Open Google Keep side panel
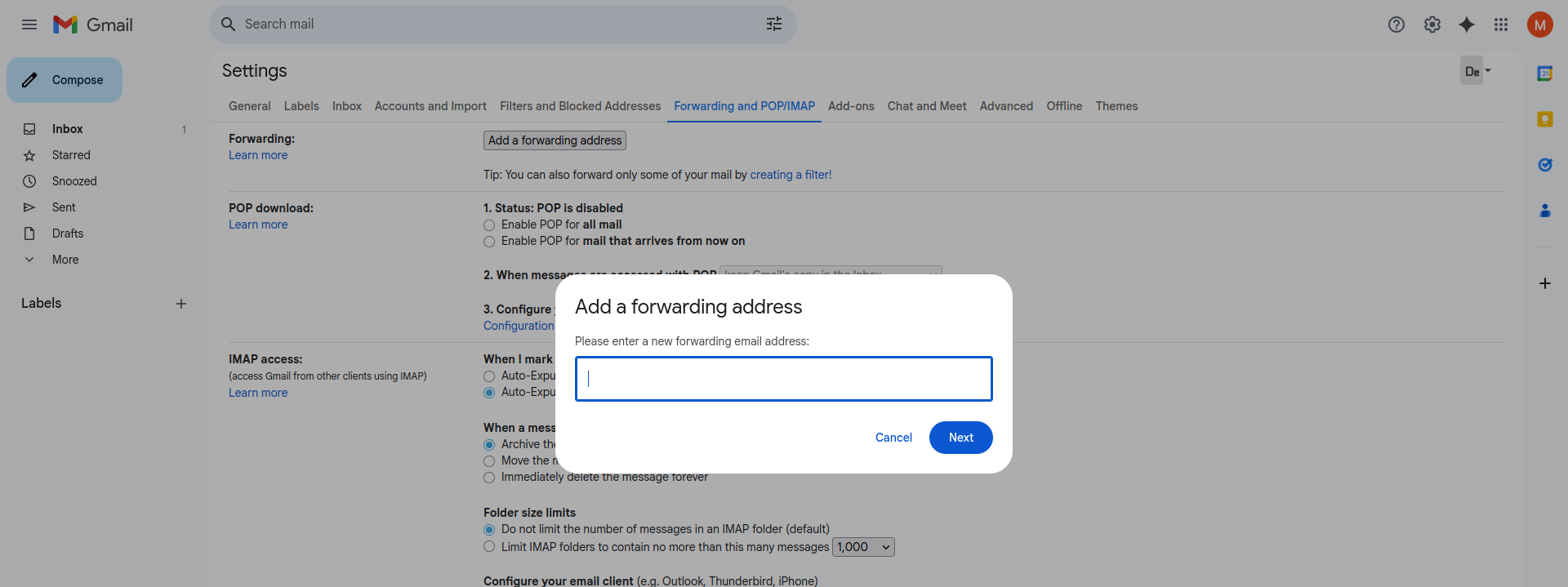 [1545, 119]
